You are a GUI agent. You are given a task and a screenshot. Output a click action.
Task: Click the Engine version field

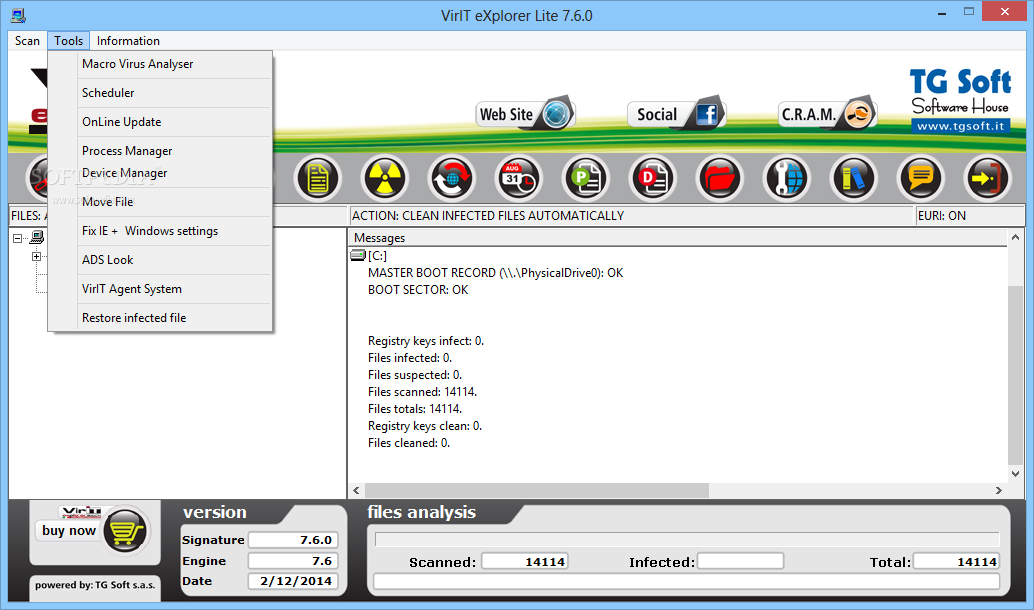pyautogui.click(x=293, y=561)
